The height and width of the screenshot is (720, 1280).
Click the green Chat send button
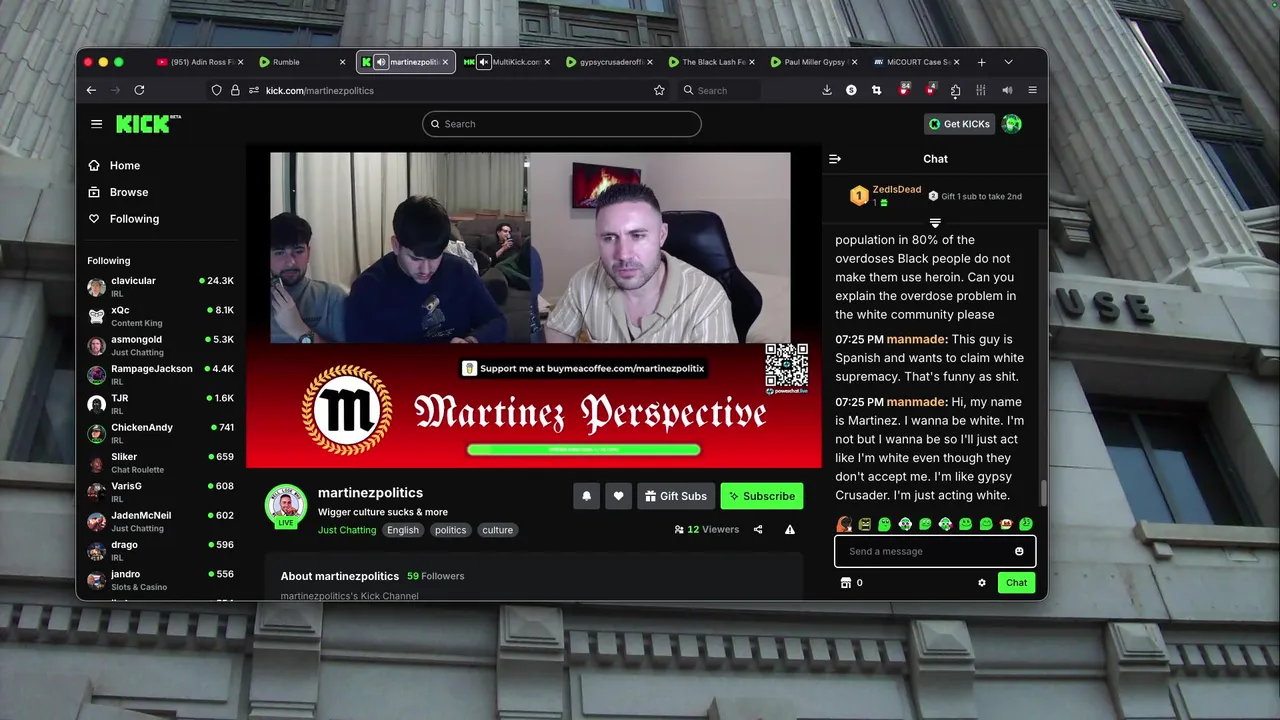tap(1016, 583)
